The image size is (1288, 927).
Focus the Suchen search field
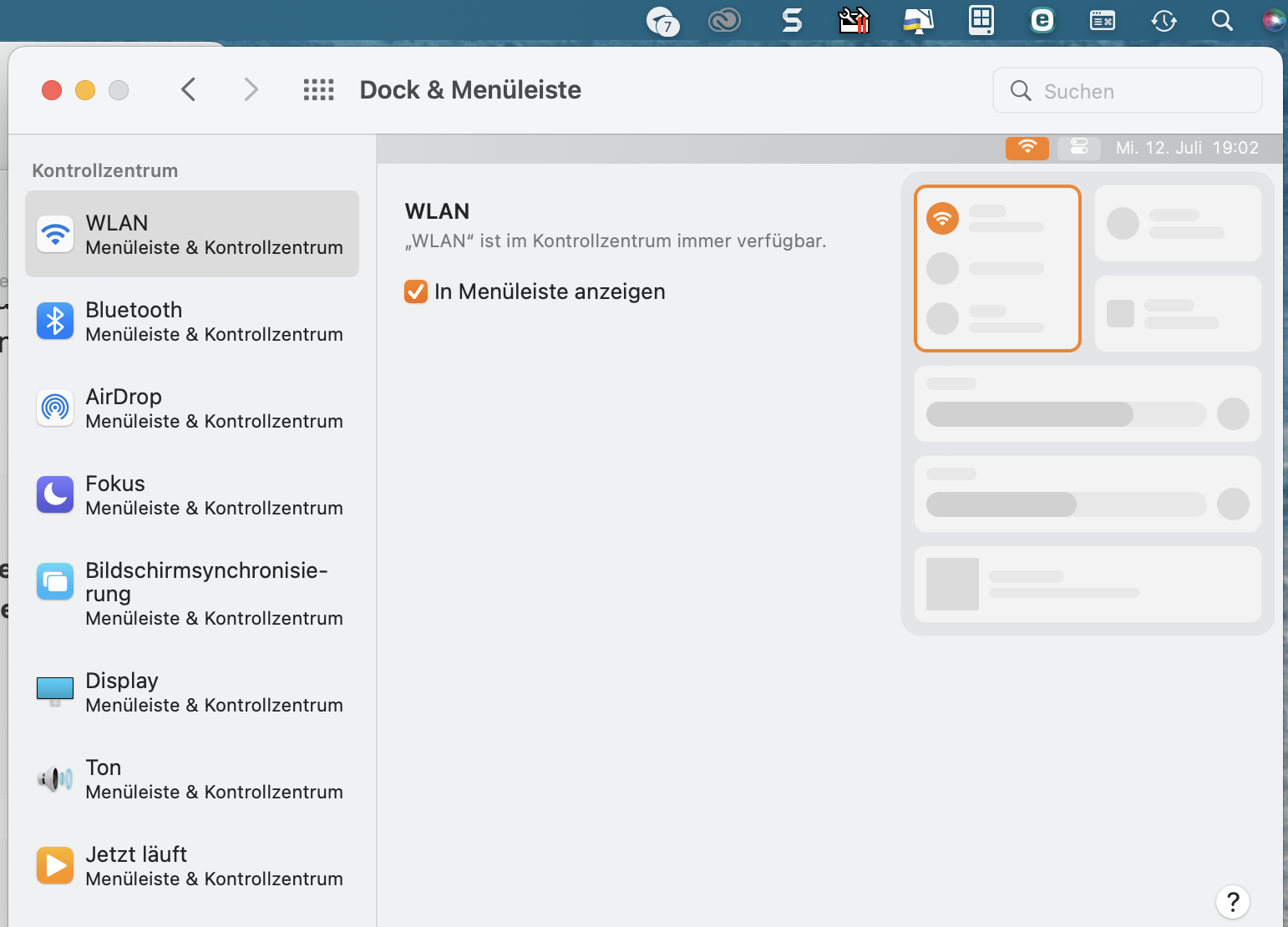(x=1128, y=90)
